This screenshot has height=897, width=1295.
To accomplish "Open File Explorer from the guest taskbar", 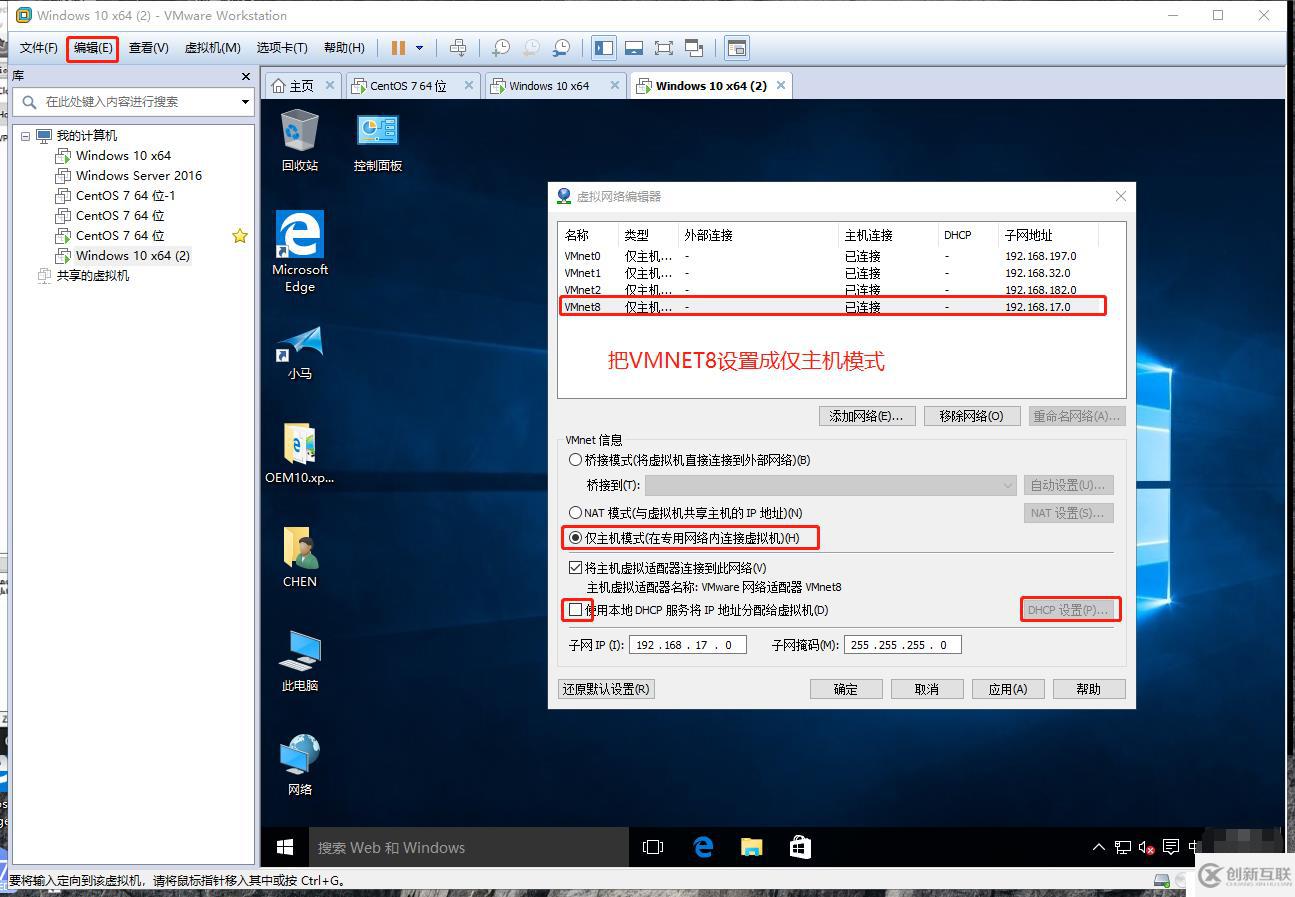I will click(x=752, y=847).
